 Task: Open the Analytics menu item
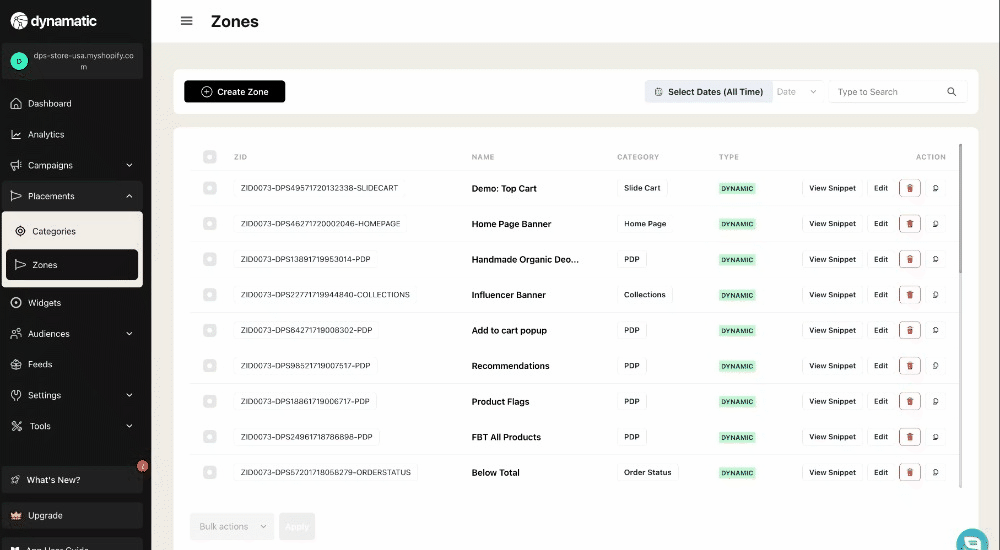point(46,134)
